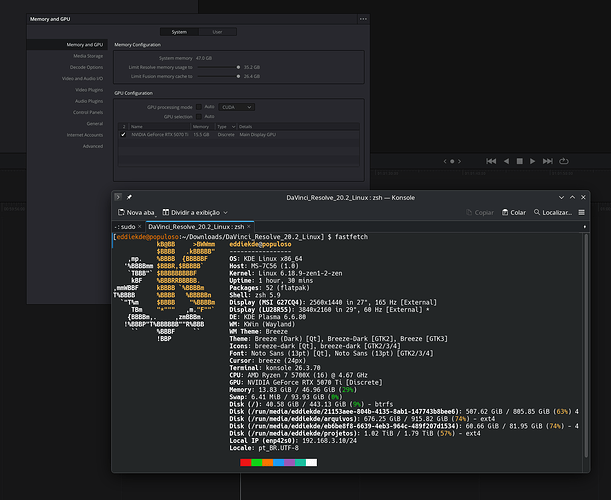Open the Resolve preferences three-dot menu
Viewport: 611px width, 500px height.
(363, 19)
